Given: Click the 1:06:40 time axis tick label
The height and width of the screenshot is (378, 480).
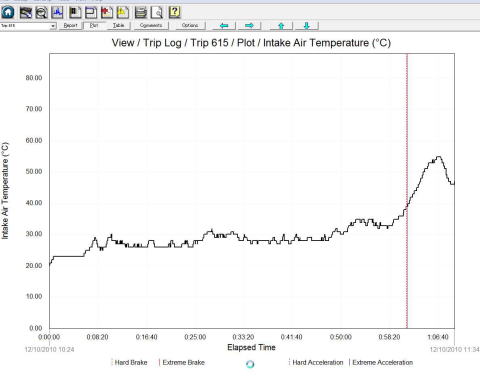Looking at the screenshot, I should click(x=438, y=337).
